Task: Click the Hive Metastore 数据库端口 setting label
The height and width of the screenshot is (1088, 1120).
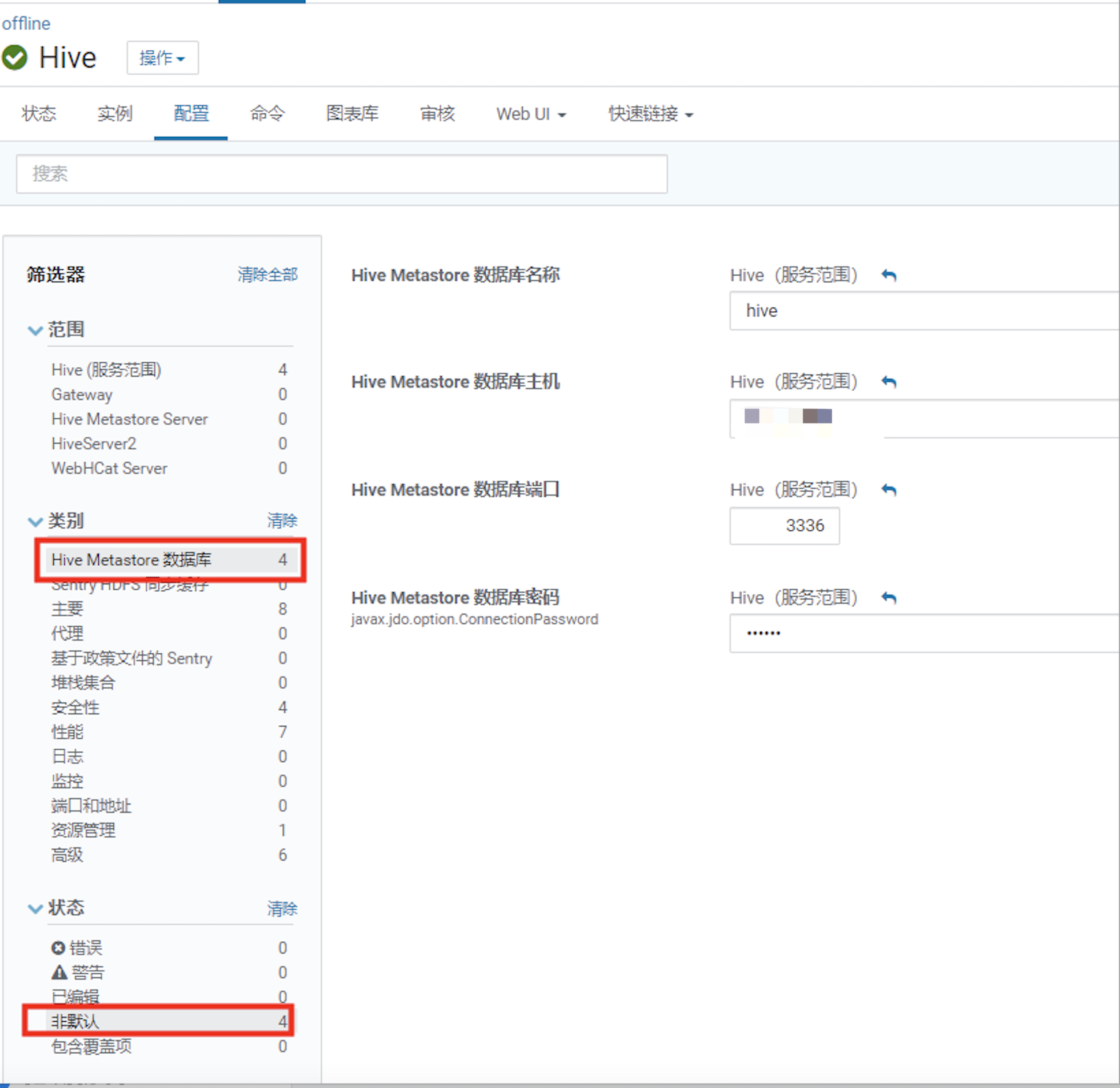Action: point(455,489)
